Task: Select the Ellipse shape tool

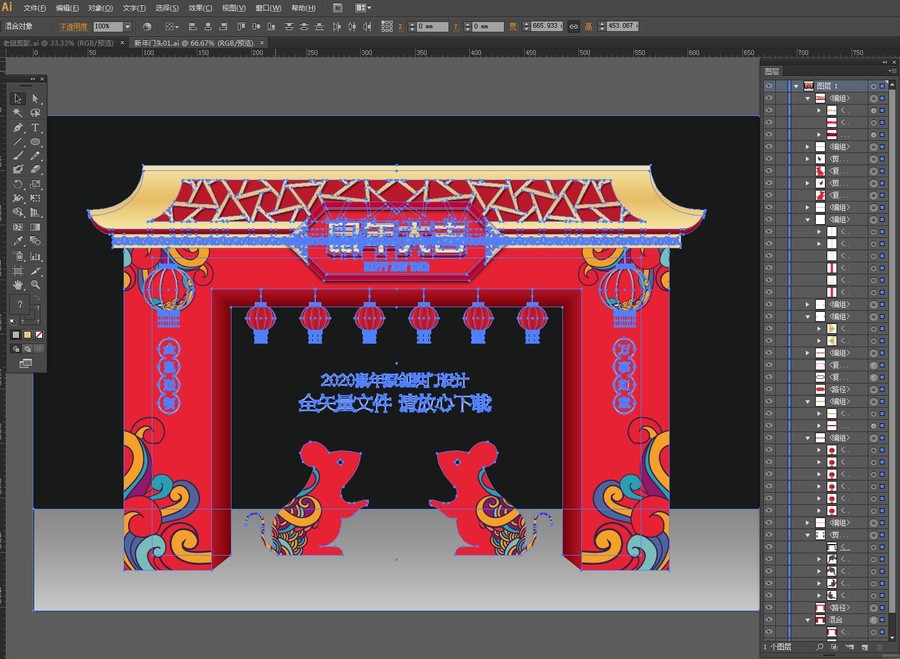Action: pyautogui.click(x=35, y=142)
